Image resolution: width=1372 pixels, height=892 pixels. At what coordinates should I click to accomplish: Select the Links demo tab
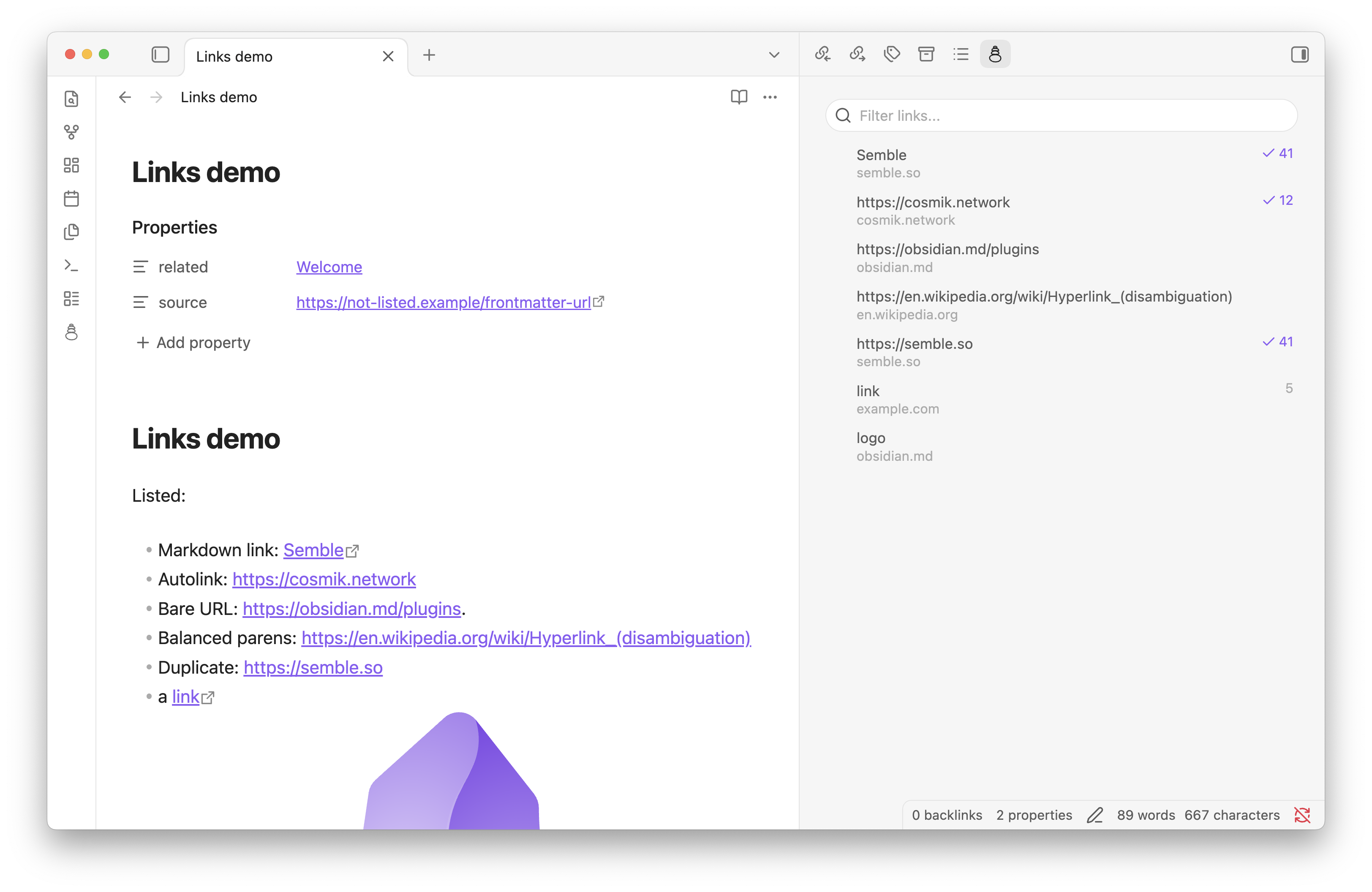(296, 57)
